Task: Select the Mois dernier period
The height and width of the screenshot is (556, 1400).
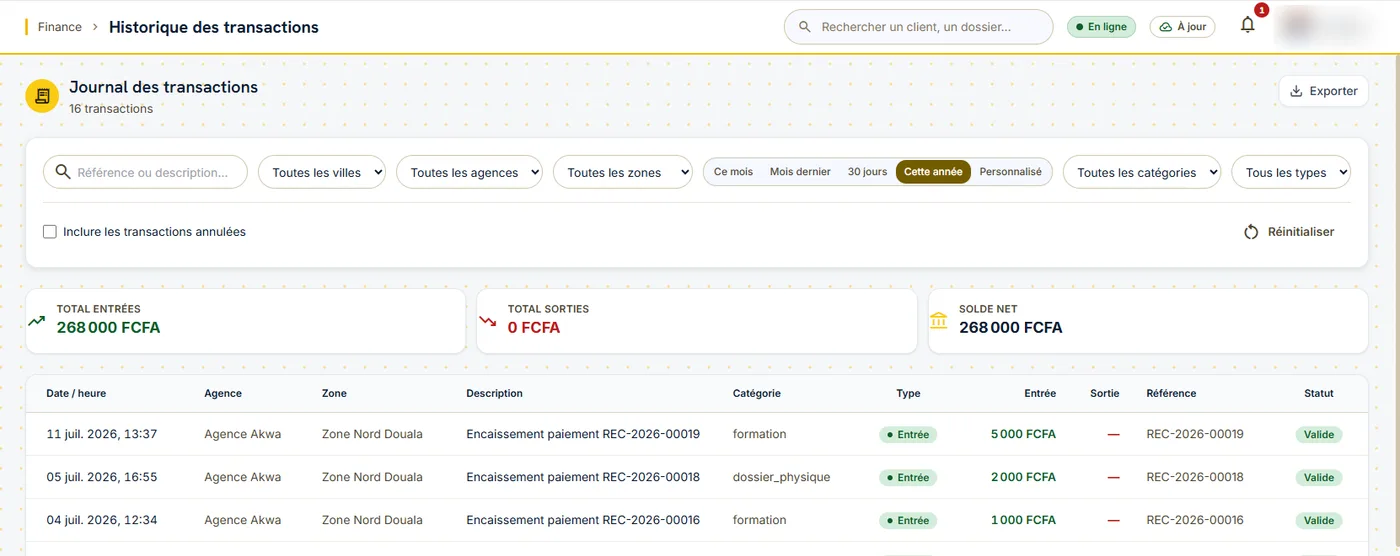Action: [x=800, y=172]
